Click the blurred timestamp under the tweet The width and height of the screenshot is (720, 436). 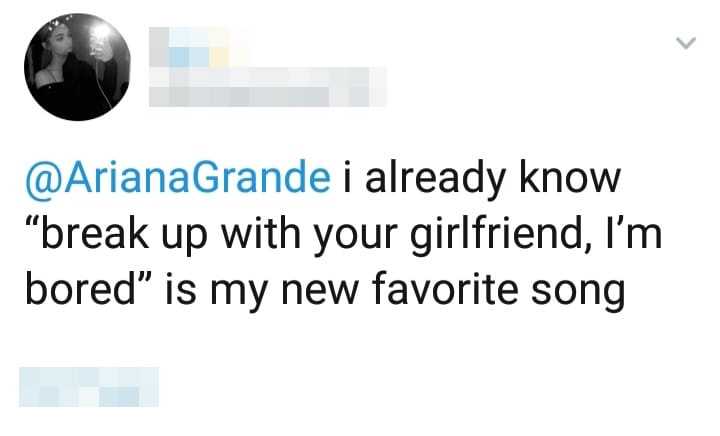coord(90,387)
